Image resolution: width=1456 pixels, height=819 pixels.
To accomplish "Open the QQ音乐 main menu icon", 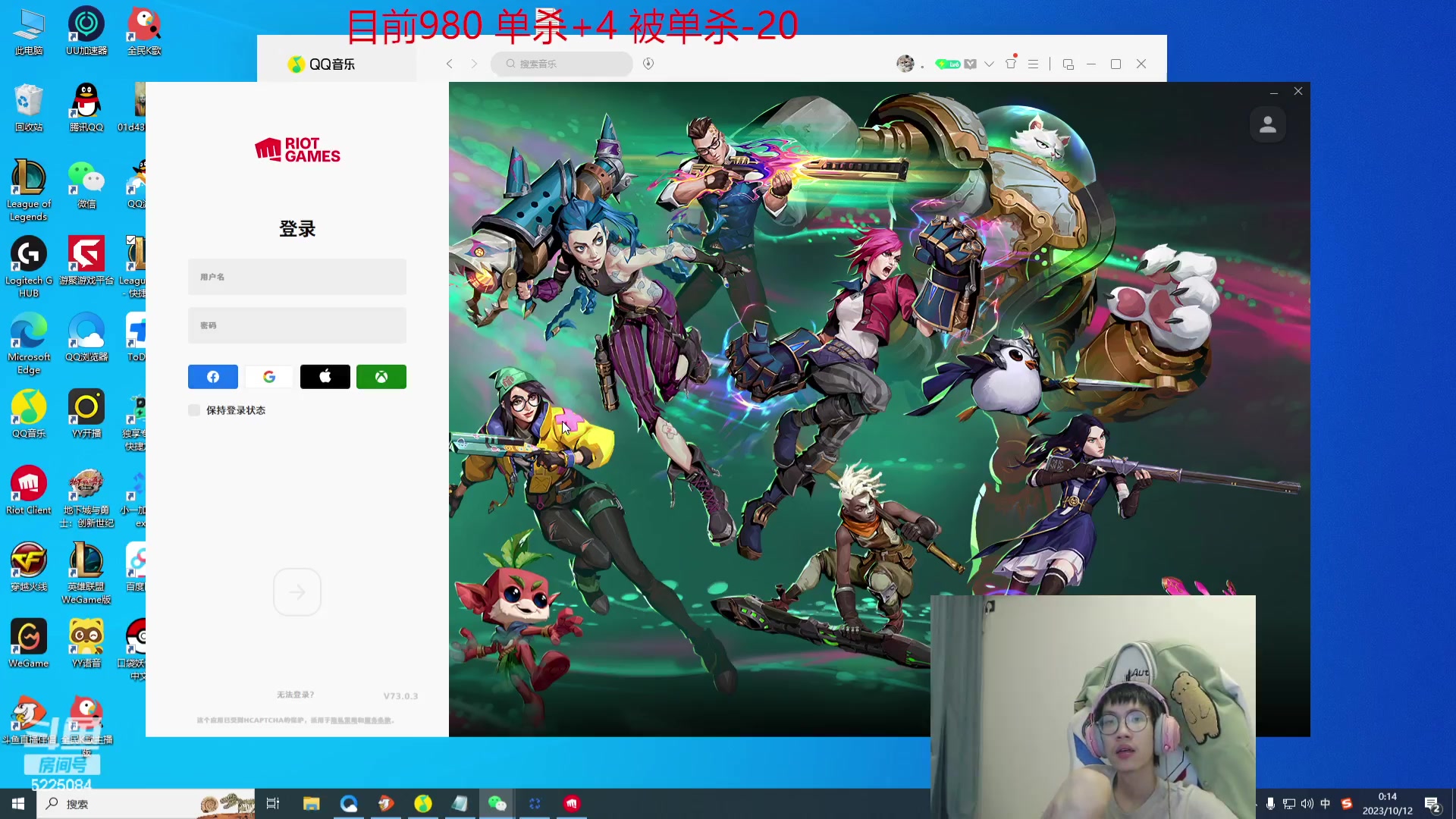I will 1033,64.
